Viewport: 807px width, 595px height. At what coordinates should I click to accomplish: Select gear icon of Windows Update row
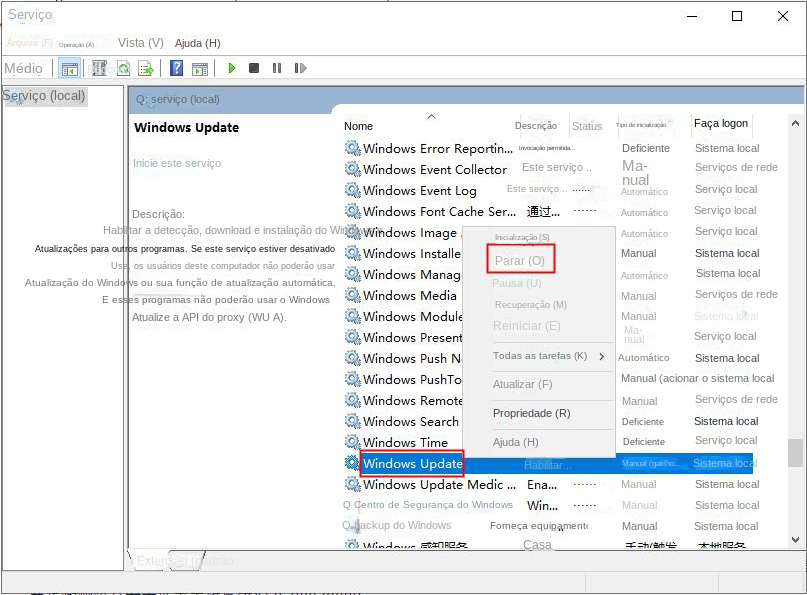pos(352,463)
